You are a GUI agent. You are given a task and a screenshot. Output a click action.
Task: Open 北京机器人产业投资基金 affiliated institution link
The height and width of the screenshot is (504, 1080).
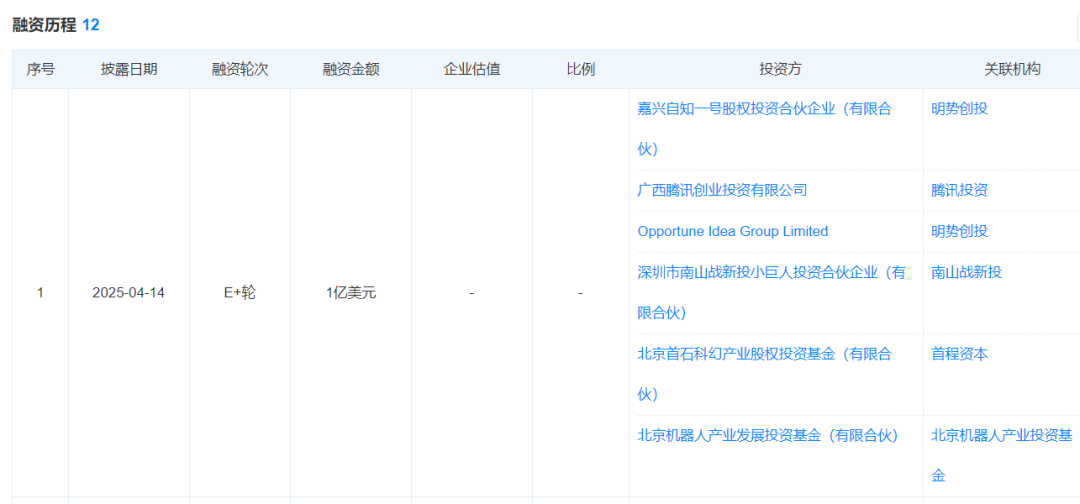click(x=1002, y=455)
